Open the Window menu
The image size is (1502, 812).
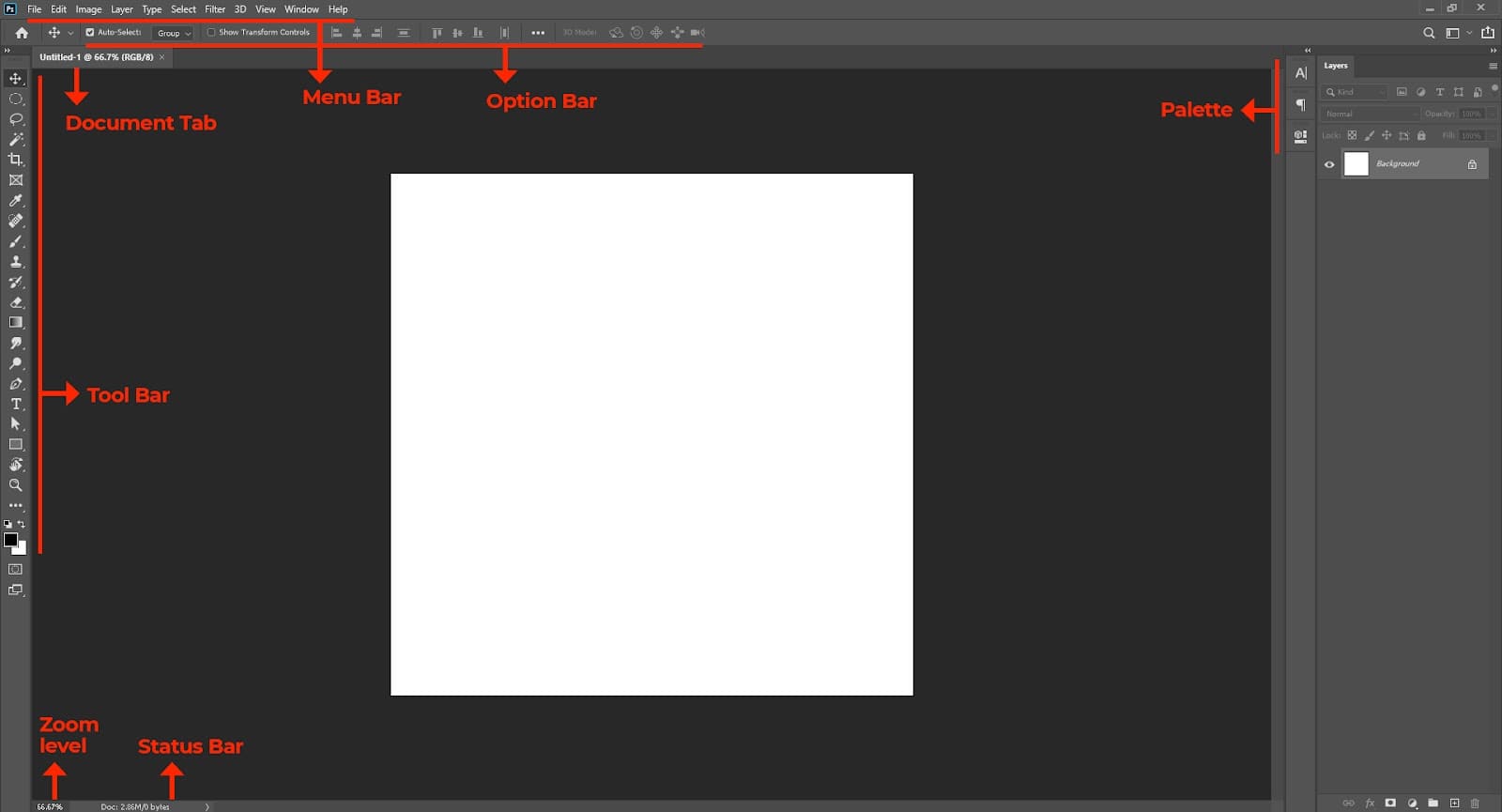click(301, 9)
